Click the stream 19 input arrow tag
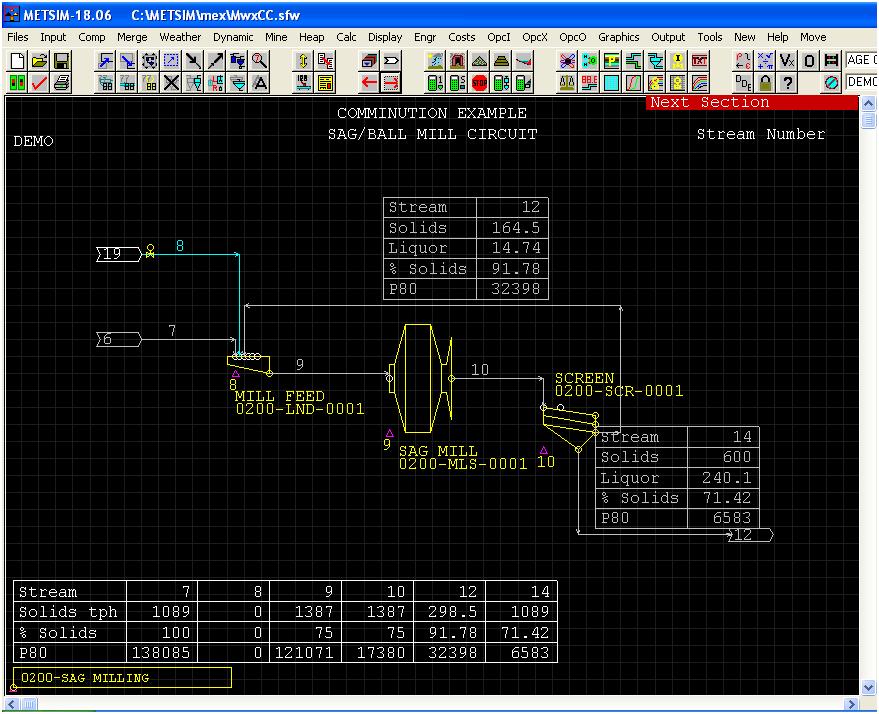Image resolution: width=879 pixels, height=714 pixels. 119,254
